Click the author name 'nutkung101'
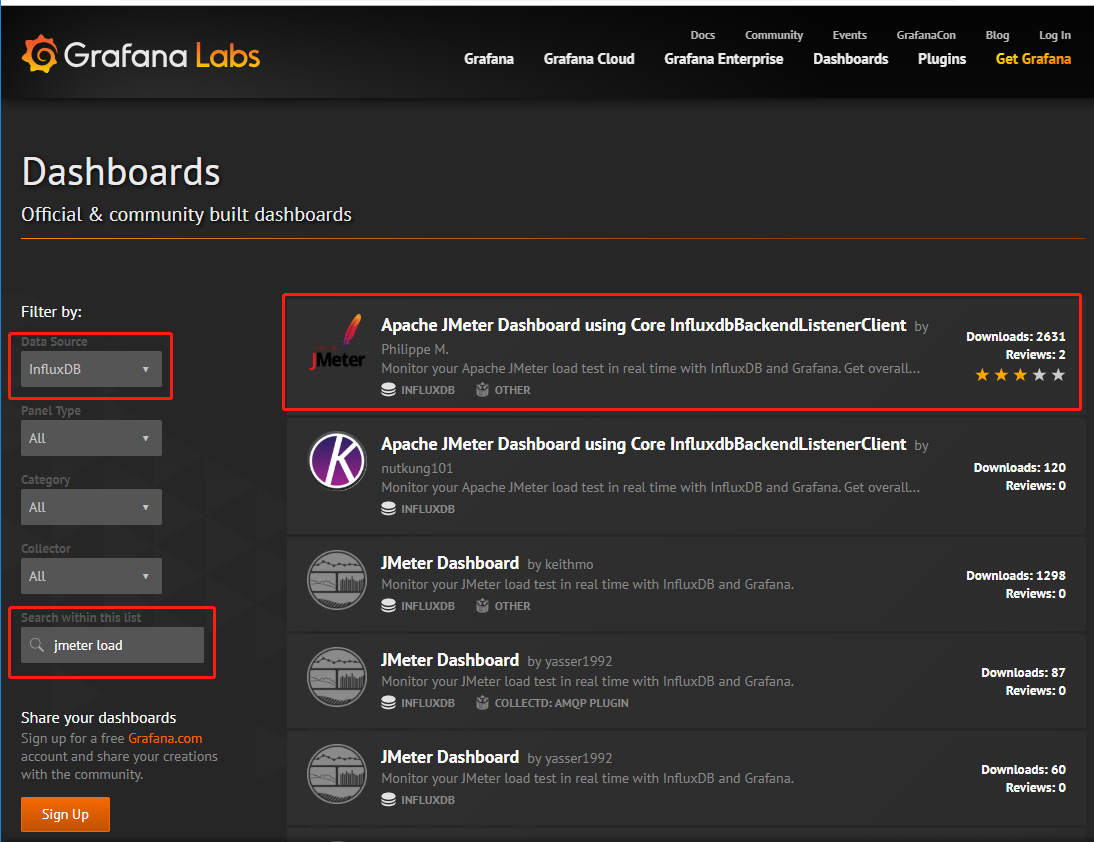 tap(417, 468)
